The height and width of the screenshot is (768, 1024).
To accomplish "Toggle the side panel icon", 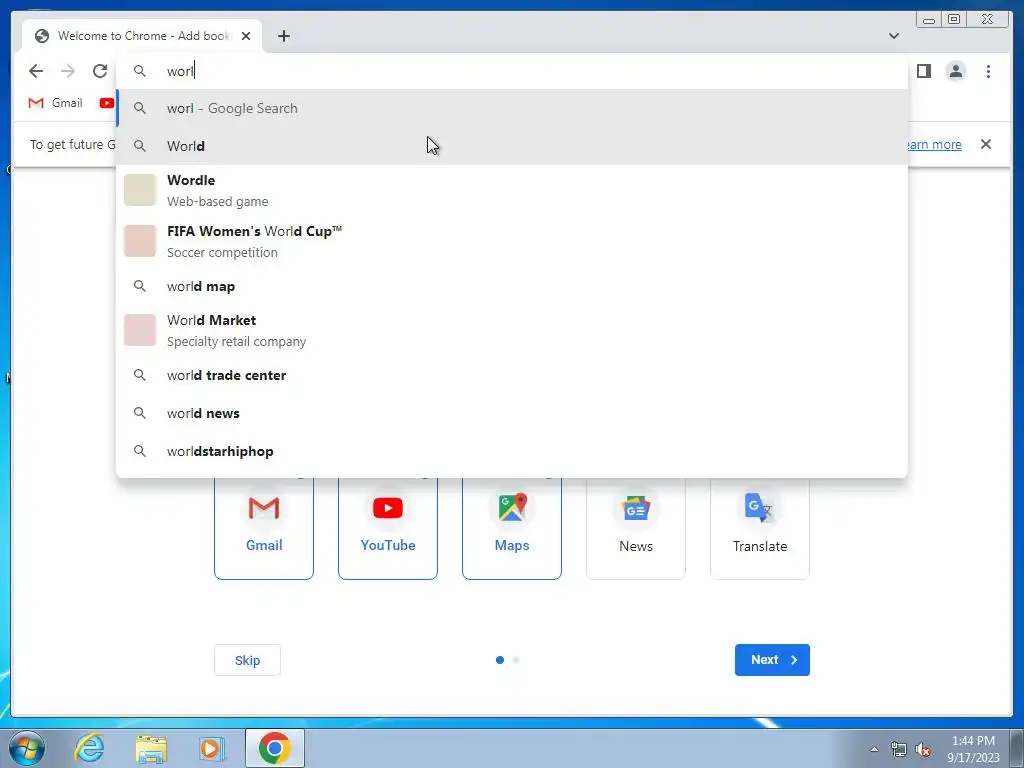I will click(x=923, y=71).
